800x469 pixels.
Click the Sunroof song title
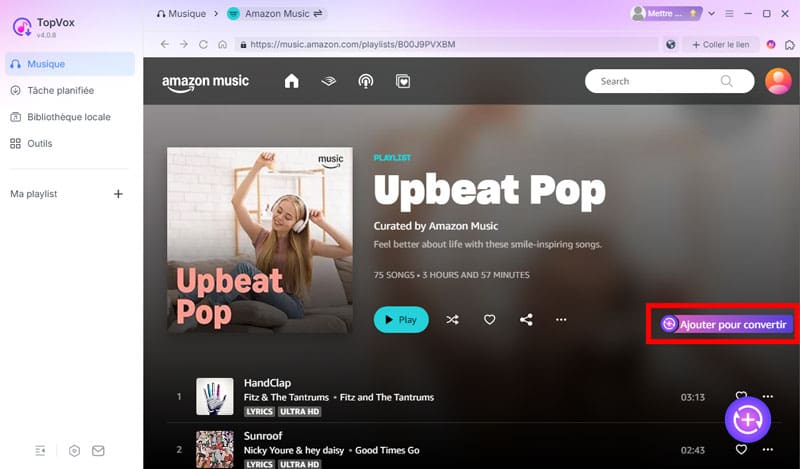coord(263,436)
